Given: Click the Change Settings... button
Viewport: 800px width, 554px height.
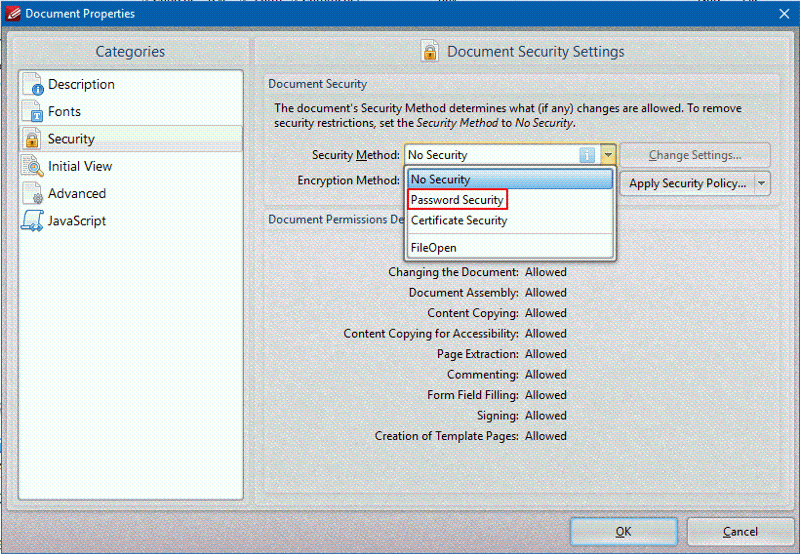Looking at the screenshot, I should click(695, 155).
